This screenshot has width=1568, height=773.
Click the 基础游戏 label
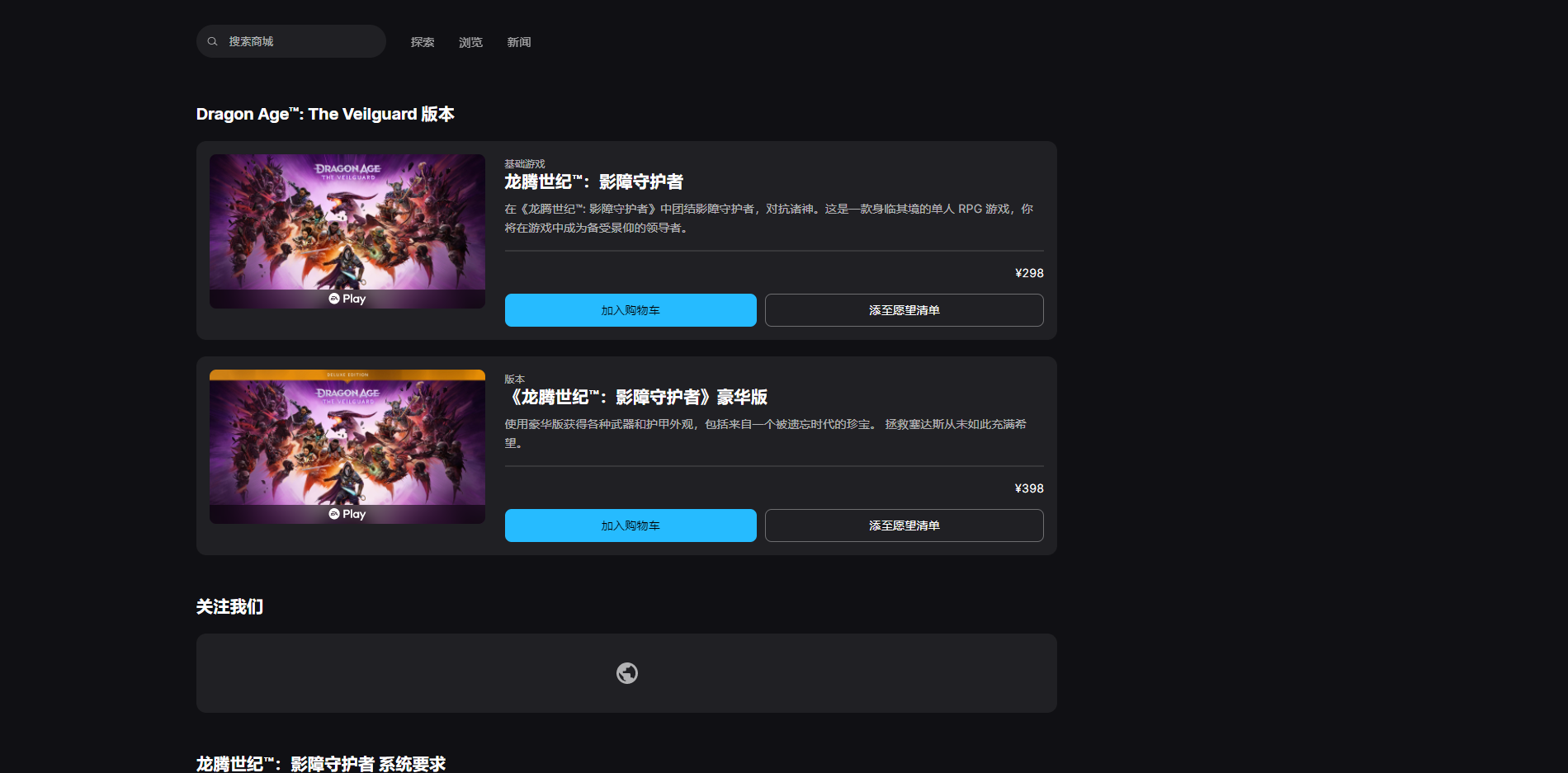click(x=525, y=164)
